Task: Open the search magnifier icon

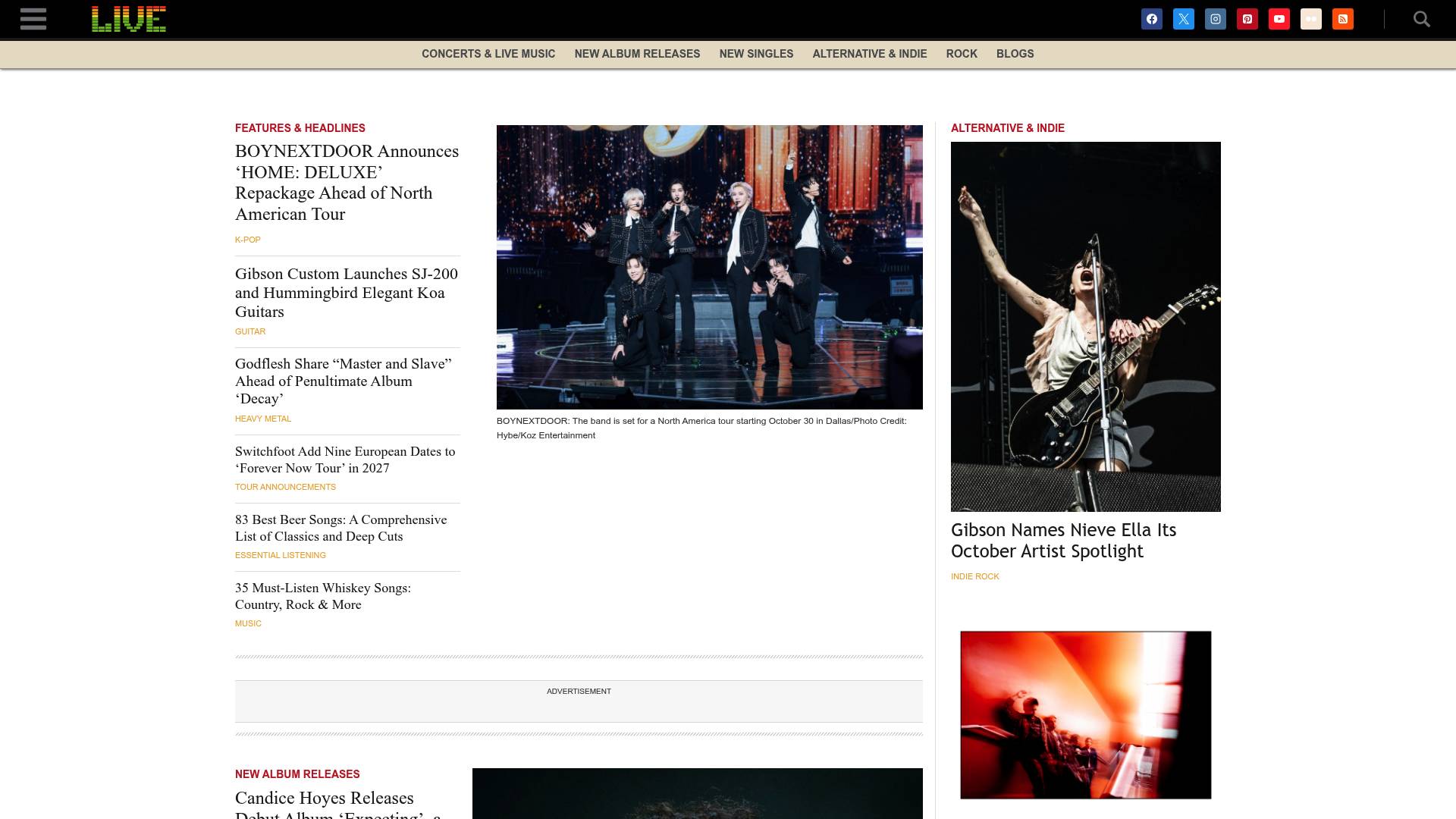Action: (x=1422, y=19)
